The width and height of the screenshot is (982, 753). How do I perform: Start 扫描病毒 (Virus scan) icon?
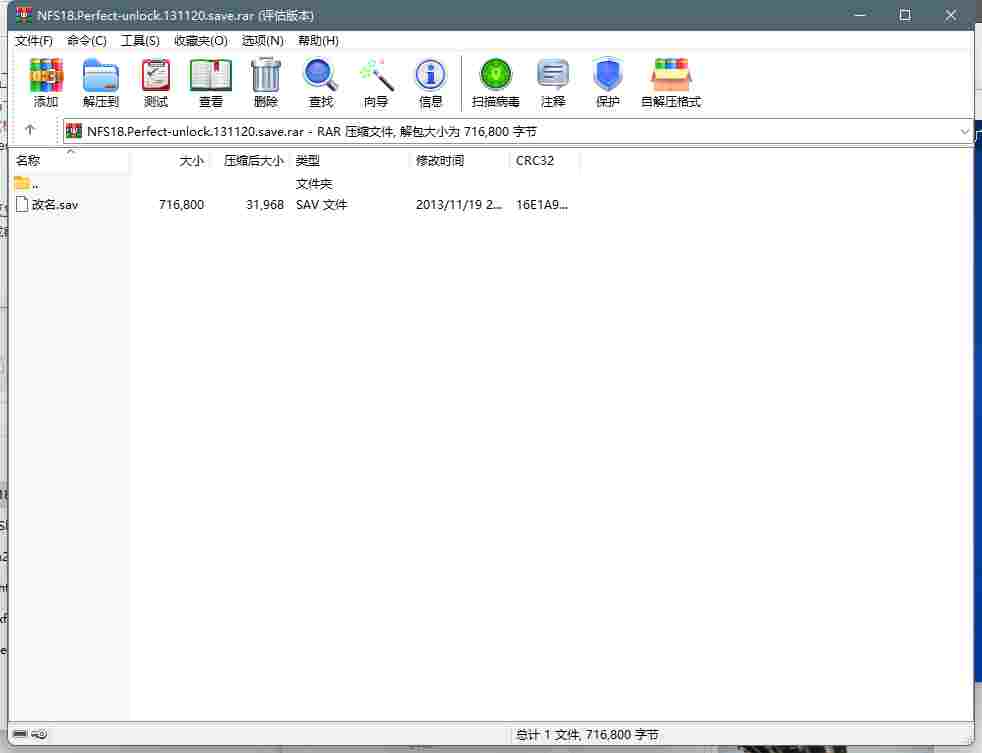click(x=495, y=83)
